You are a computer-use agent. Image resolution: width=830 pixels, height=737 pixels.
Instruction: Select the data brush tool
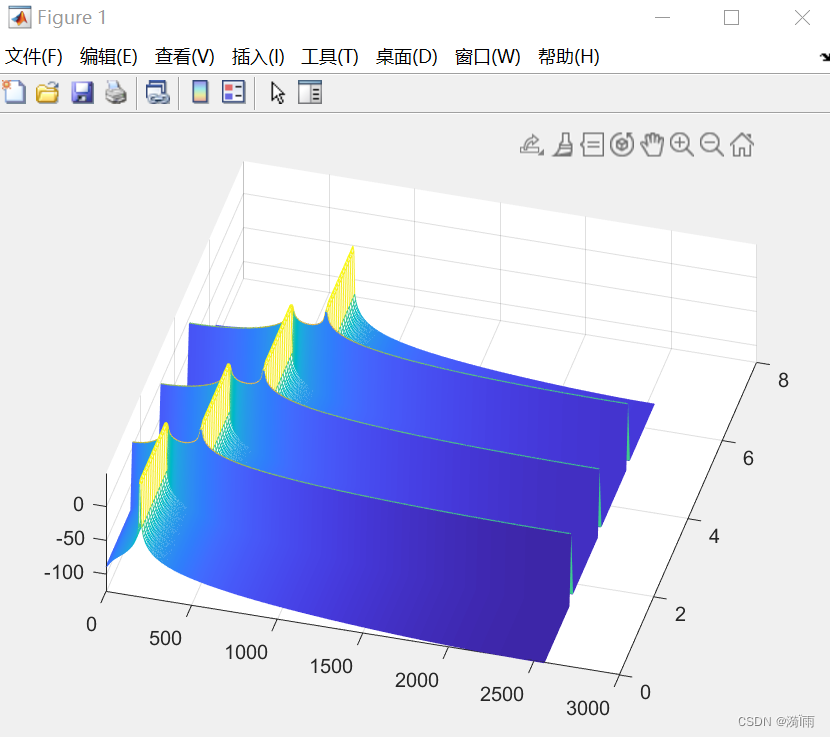[x=563, y=144]
